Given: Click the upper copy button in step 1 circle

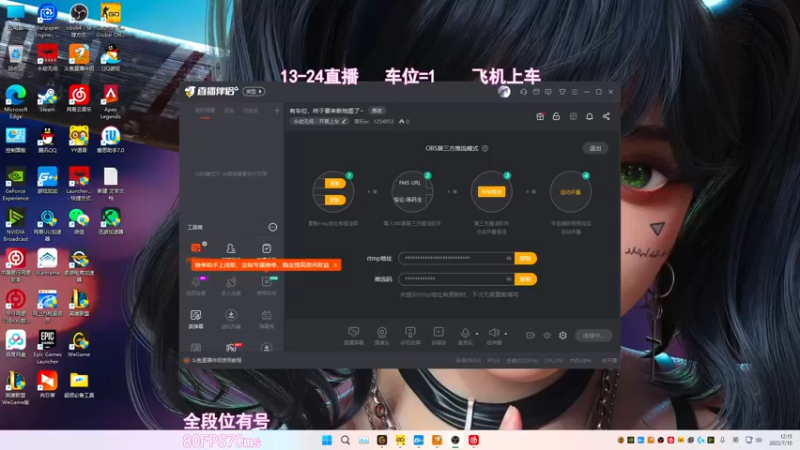Looking at the screenshot, I should point(335,183).
